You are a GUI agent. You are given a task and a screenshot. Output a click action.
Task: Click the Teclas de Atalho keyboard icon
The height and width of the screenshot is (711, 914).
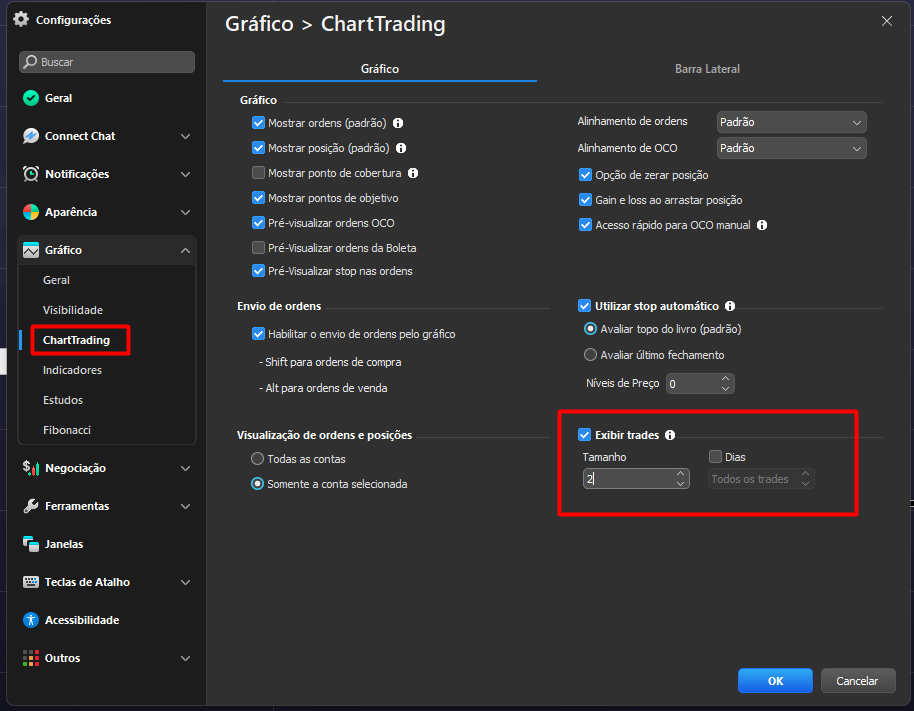click(x=31, y=582)
